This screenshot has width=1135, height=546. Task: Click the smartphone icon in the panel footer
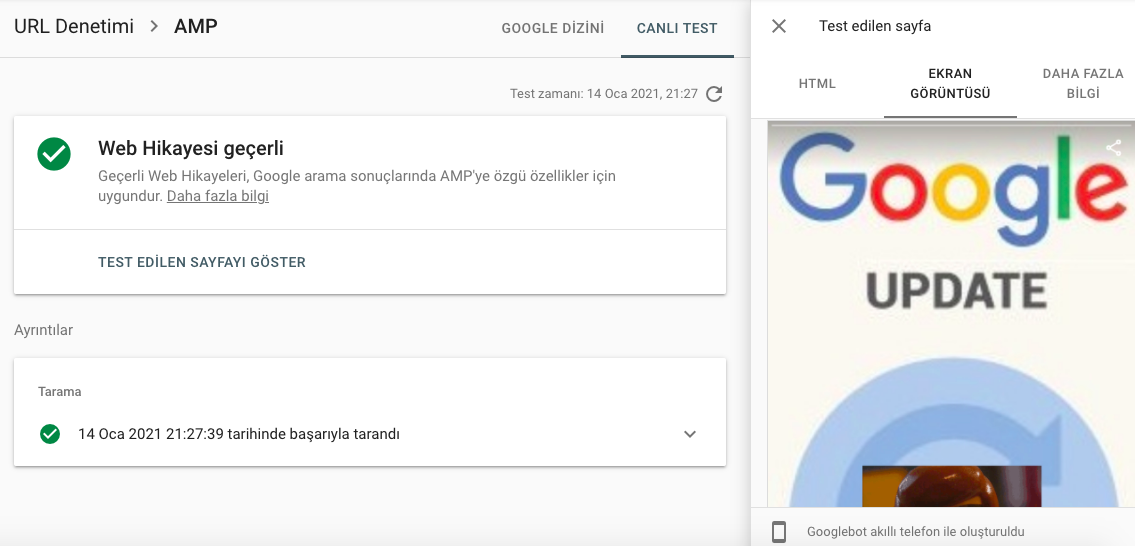[x=779, y=532]
